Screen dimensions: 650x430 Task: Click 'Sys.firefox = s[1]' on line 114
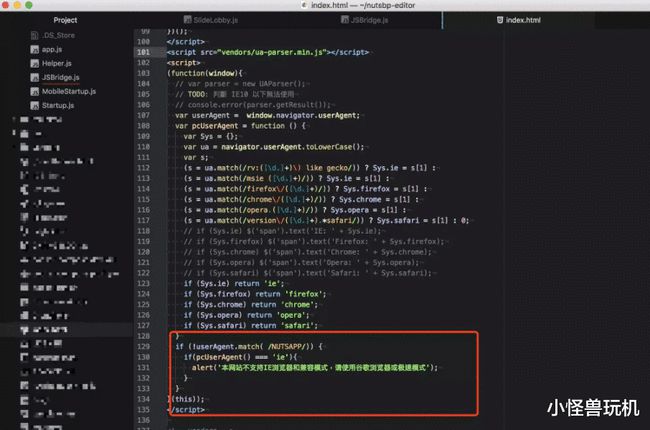[381, 189]
